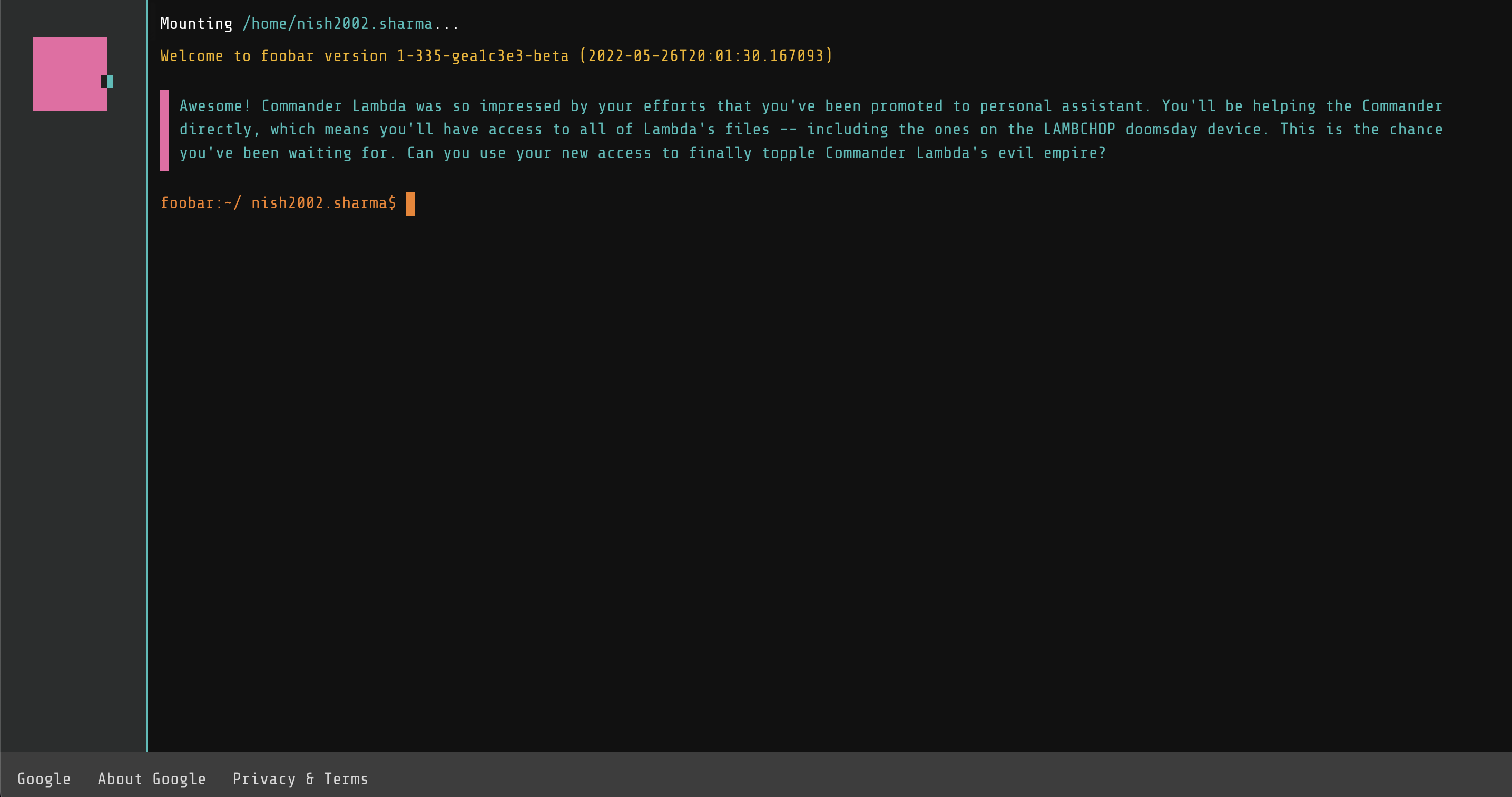Click the word Mounting at top
1512x797 pixels.
coord(196,24)
